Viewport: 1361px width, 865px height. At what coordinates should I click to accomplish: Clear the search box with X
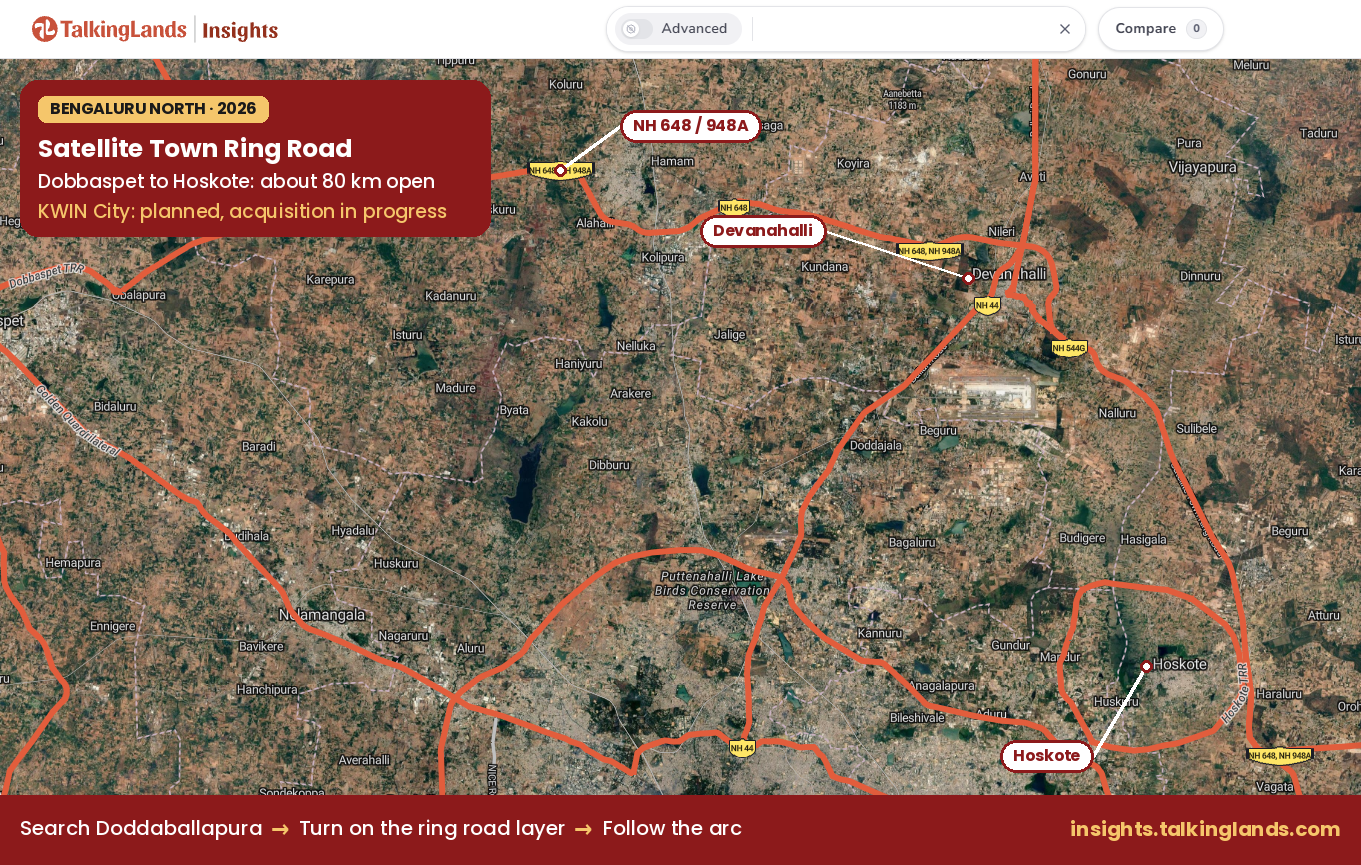[x=1065, y=29]
